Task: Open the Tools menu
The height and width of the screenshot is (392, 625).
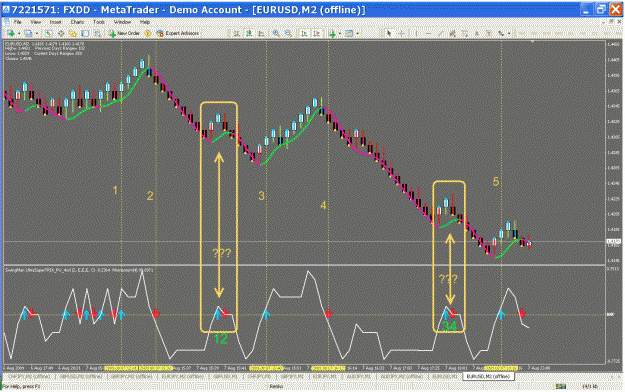Action: [x=99, y=22]
